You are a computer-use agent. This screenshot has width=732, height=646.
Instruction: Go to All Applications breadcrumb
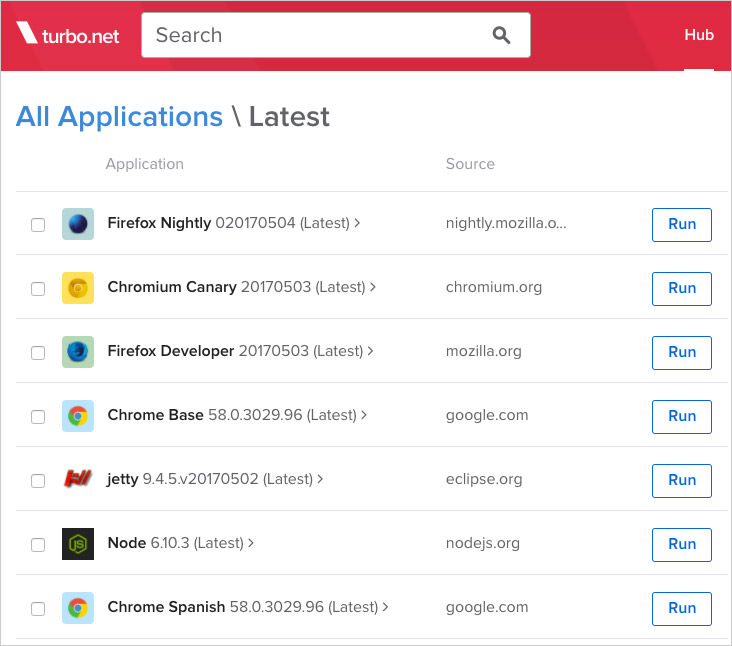point(120,117)
